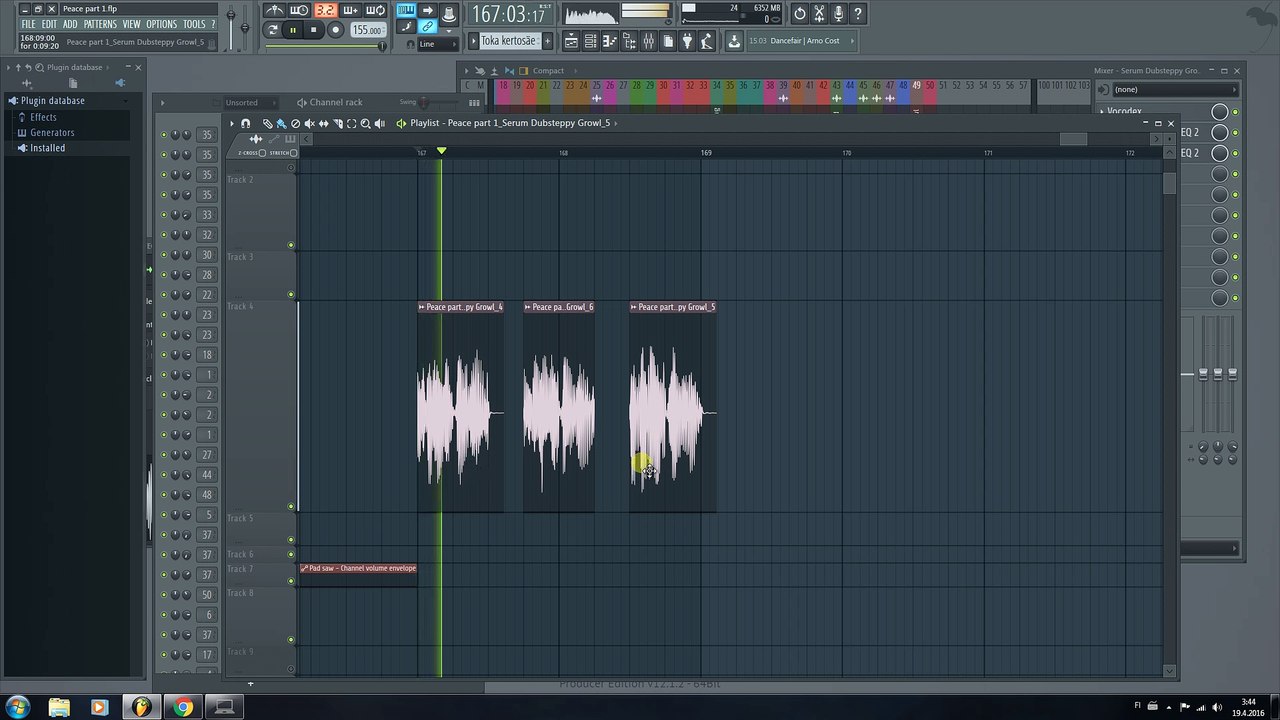Image resolution: width=1280 pixels, height=720 pixels.
Task: Open the PATTERNS menu
Action: [100, 24]
